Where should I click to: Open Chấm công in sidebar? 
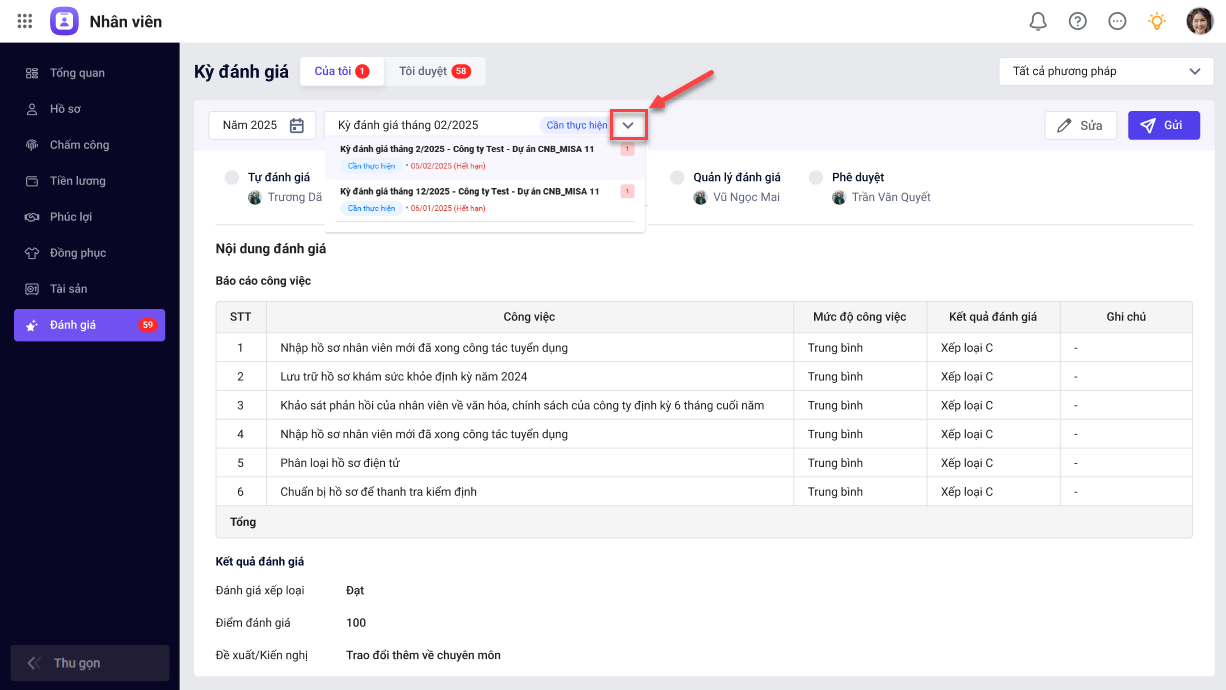coord(90,145)
